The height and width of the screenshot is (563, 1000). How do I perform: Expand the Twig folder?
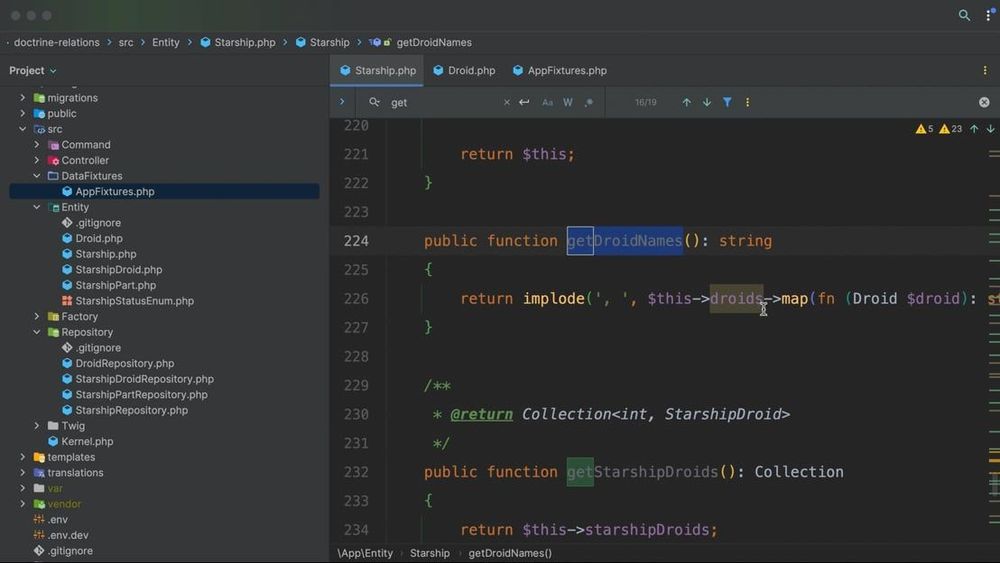click(x=37, y=426)
